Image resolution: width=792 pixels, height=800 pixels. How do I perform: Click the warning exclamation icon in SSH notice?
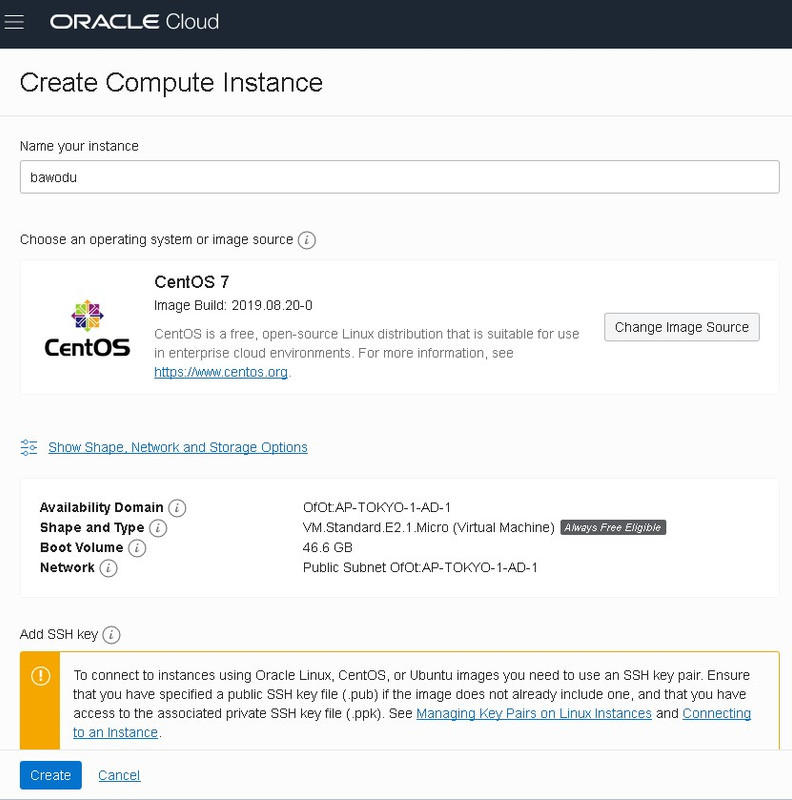point(40,676)
